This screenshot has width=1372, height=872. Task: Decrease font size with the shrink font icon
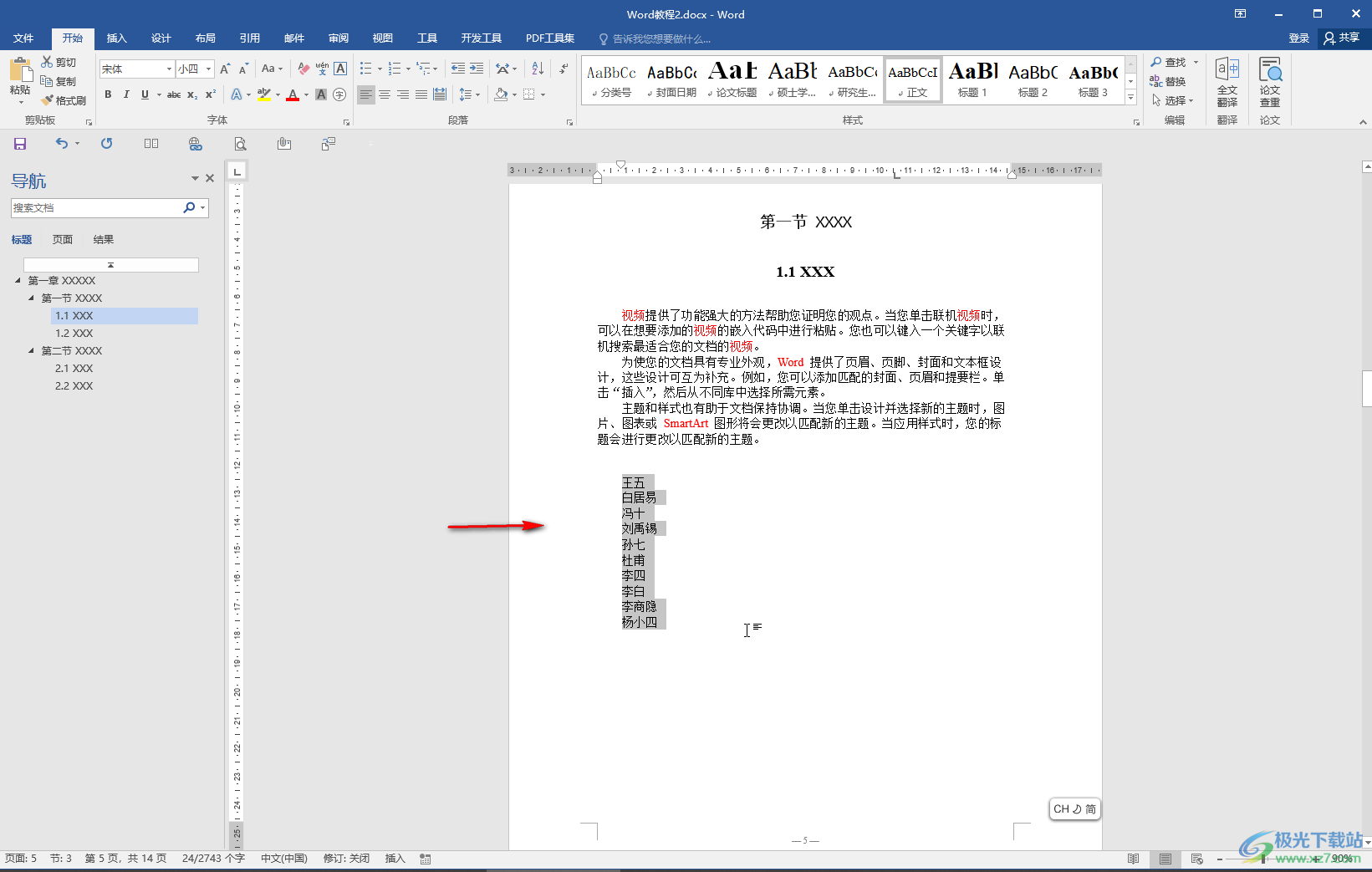point(243,69)
